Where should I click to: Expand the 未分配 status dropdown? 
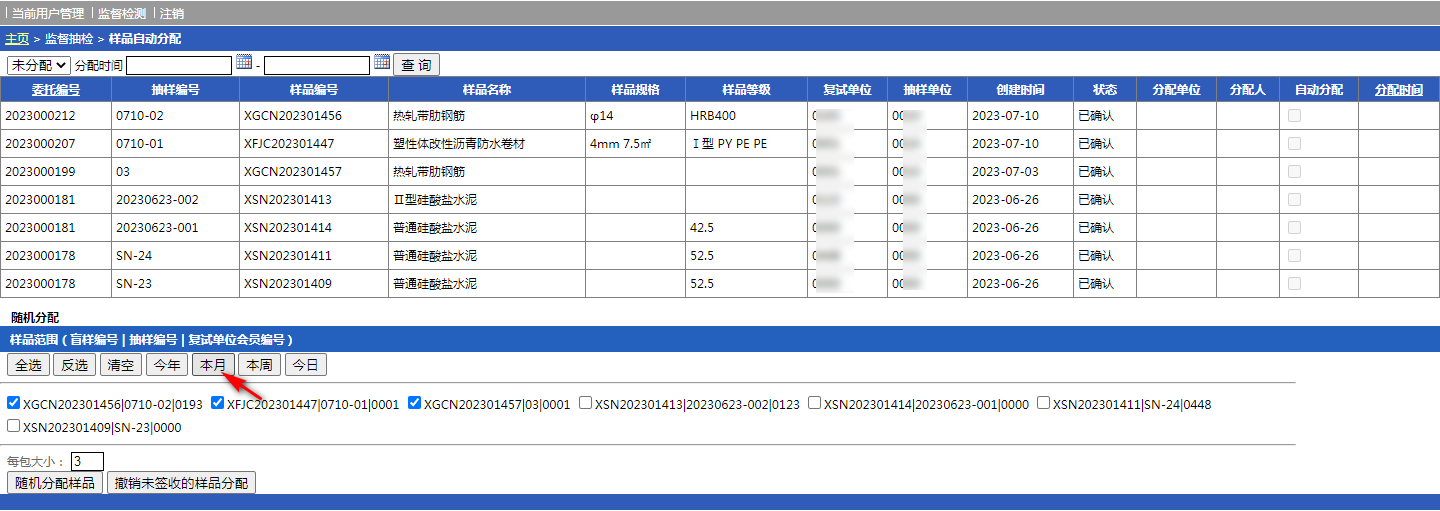click(x=39, y=65)
